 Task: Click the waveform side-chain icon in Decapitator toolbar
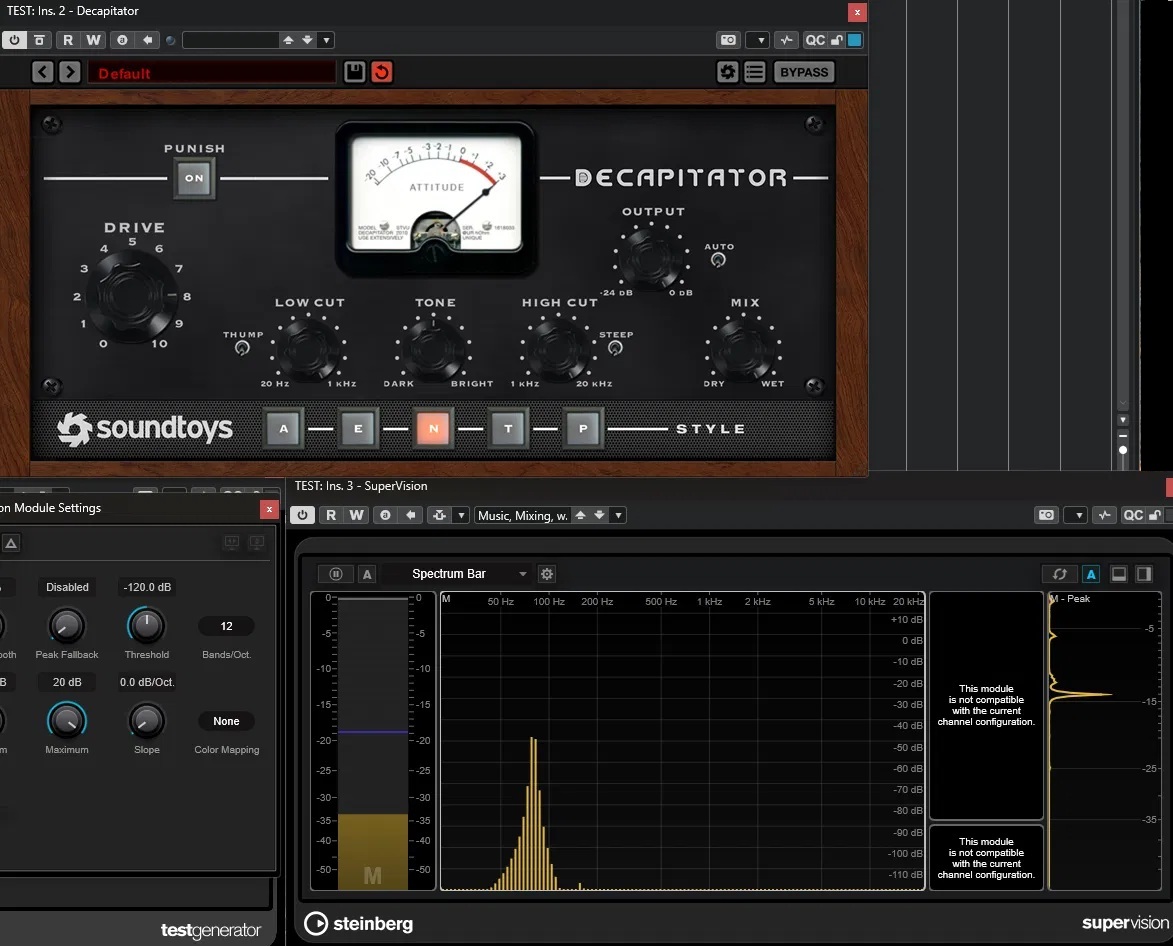[785, 40]
